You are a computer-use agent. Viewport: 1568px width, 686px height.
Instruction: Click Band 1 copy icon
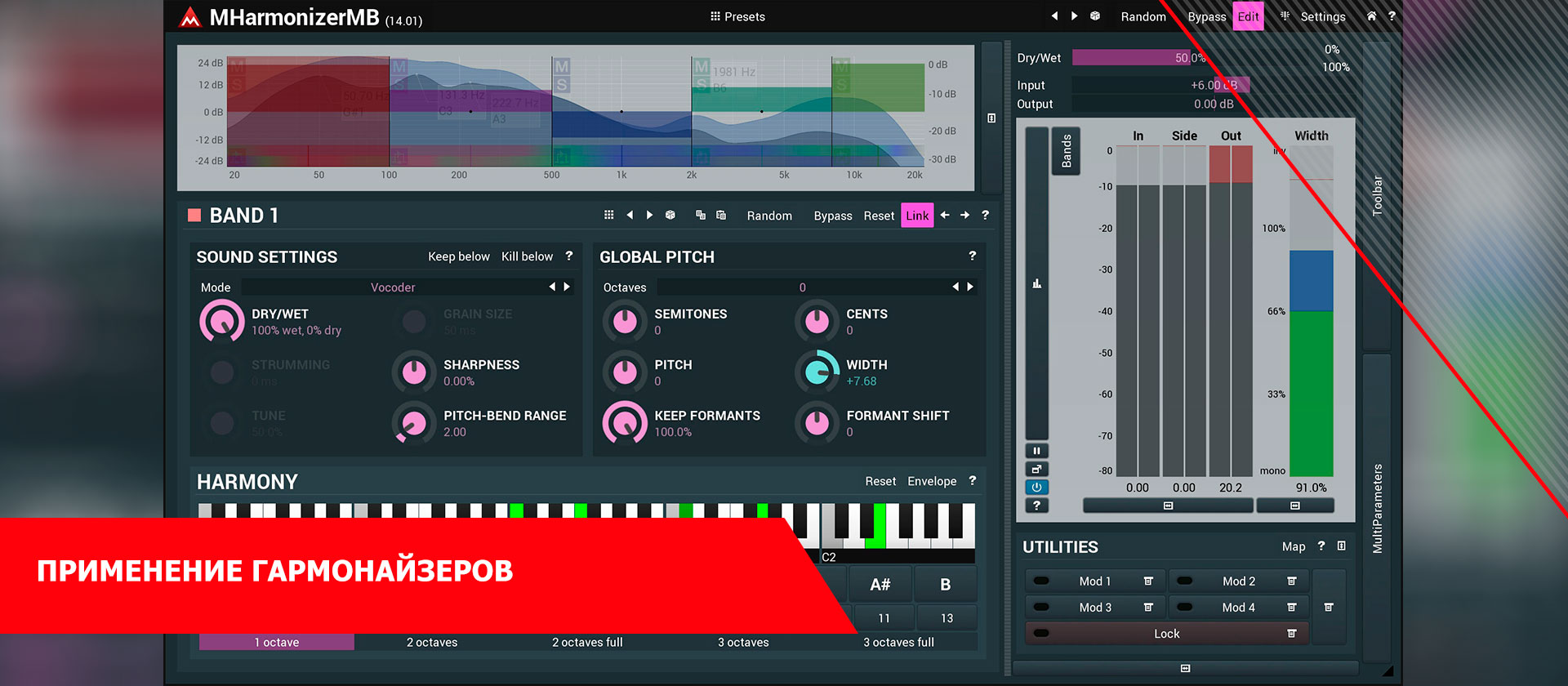coord(701,215)
